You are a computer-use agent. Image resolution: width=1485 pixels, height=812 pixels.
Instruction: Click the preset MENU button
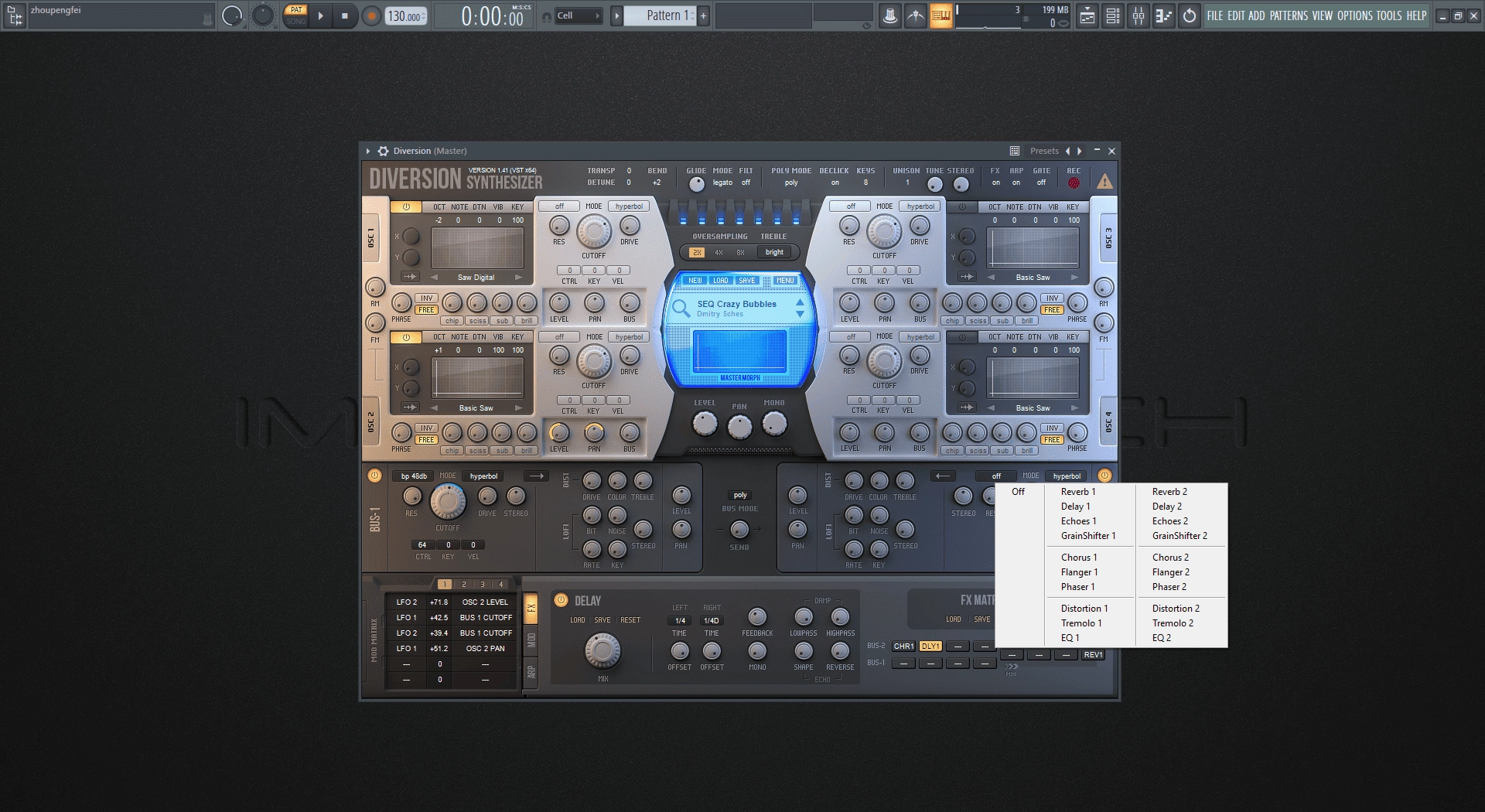pos(785,281)
